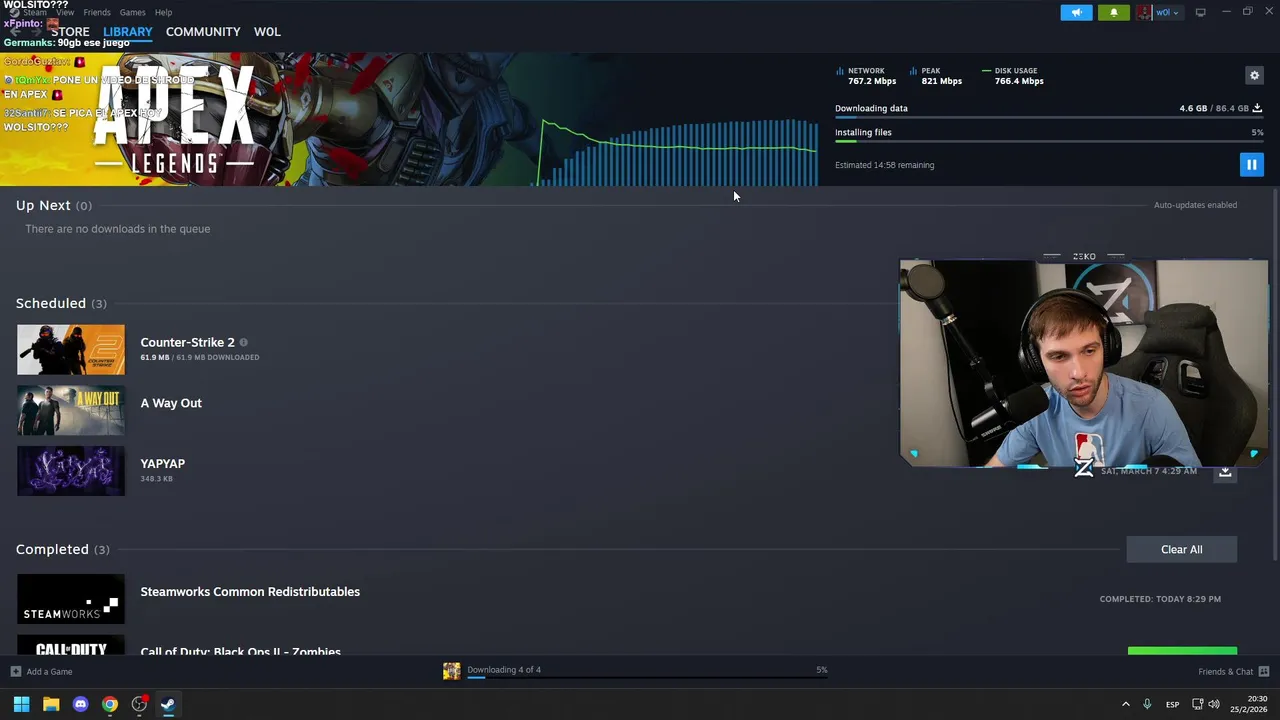Click the ESP language indicator
This screenshot has height=720, width=1280.
(x=1172, y=704)
